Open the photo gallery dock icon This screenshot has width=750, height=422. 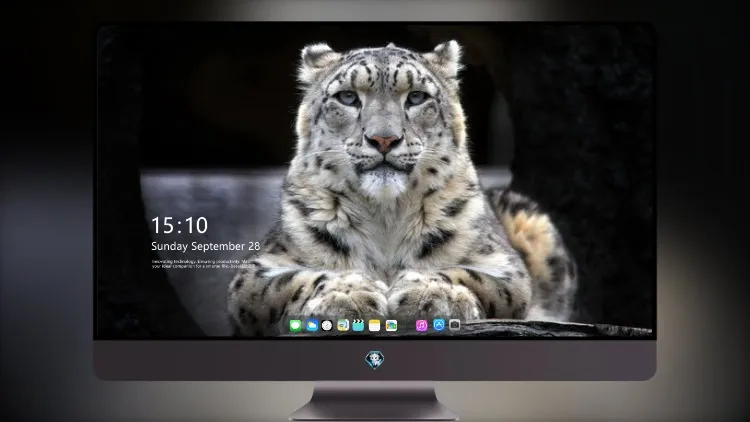(x=391, y=326)
